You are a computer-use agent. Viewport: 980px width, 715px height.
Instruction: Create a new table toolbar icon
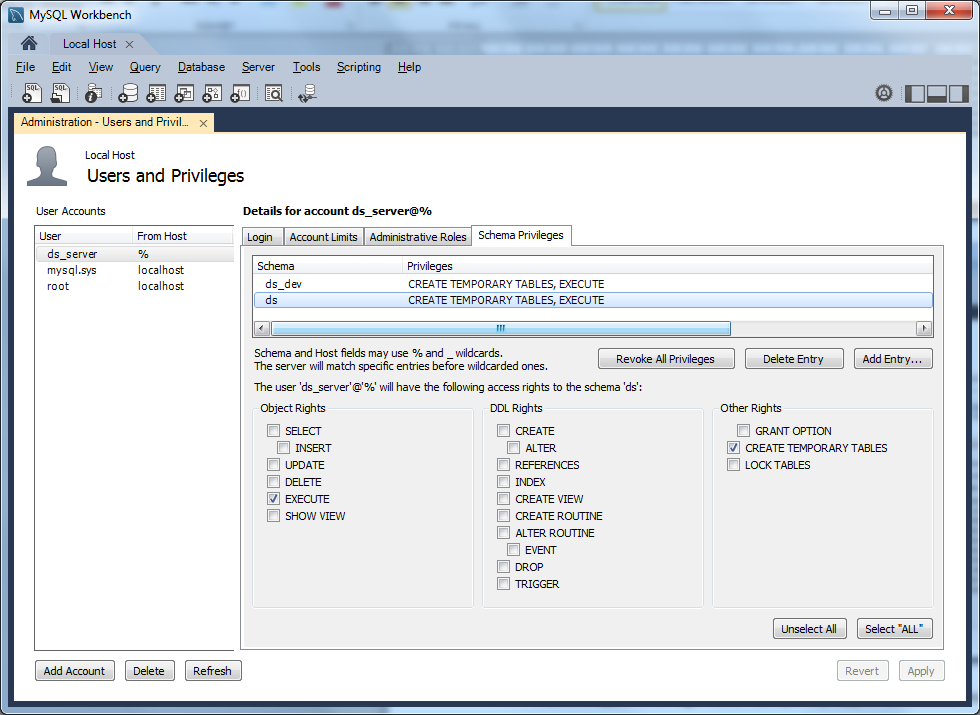pos(156,93)
